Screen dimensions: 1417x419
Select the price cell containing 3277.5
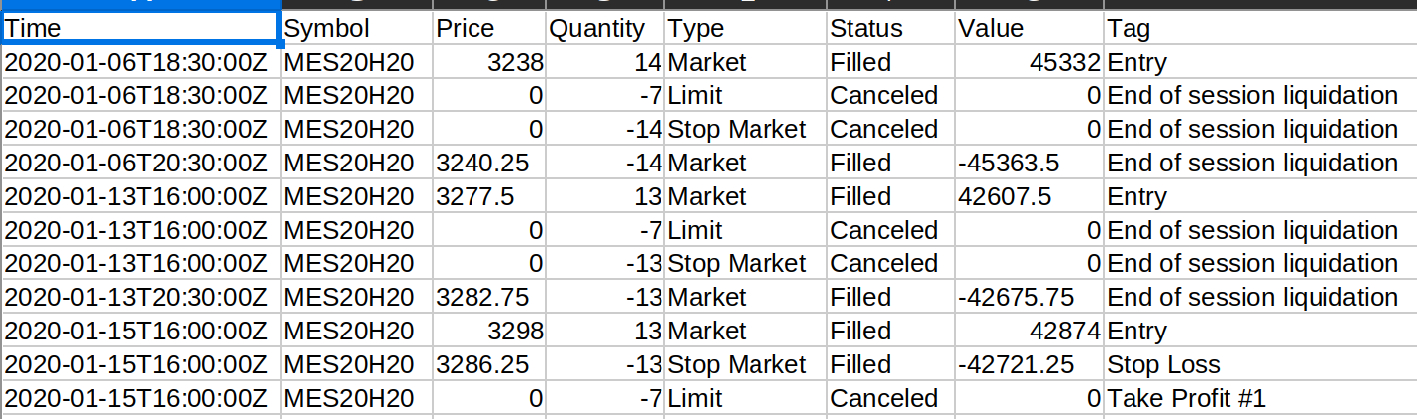click(489, 197)
